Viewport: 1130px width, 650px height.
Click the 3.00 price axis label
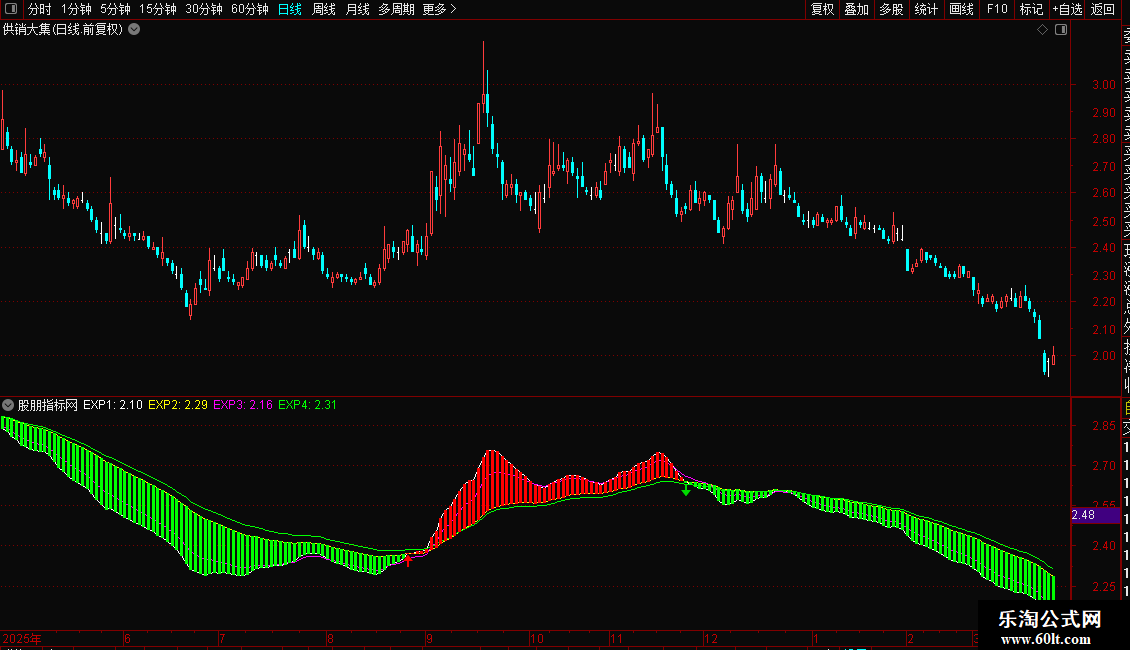(1104, 85)
